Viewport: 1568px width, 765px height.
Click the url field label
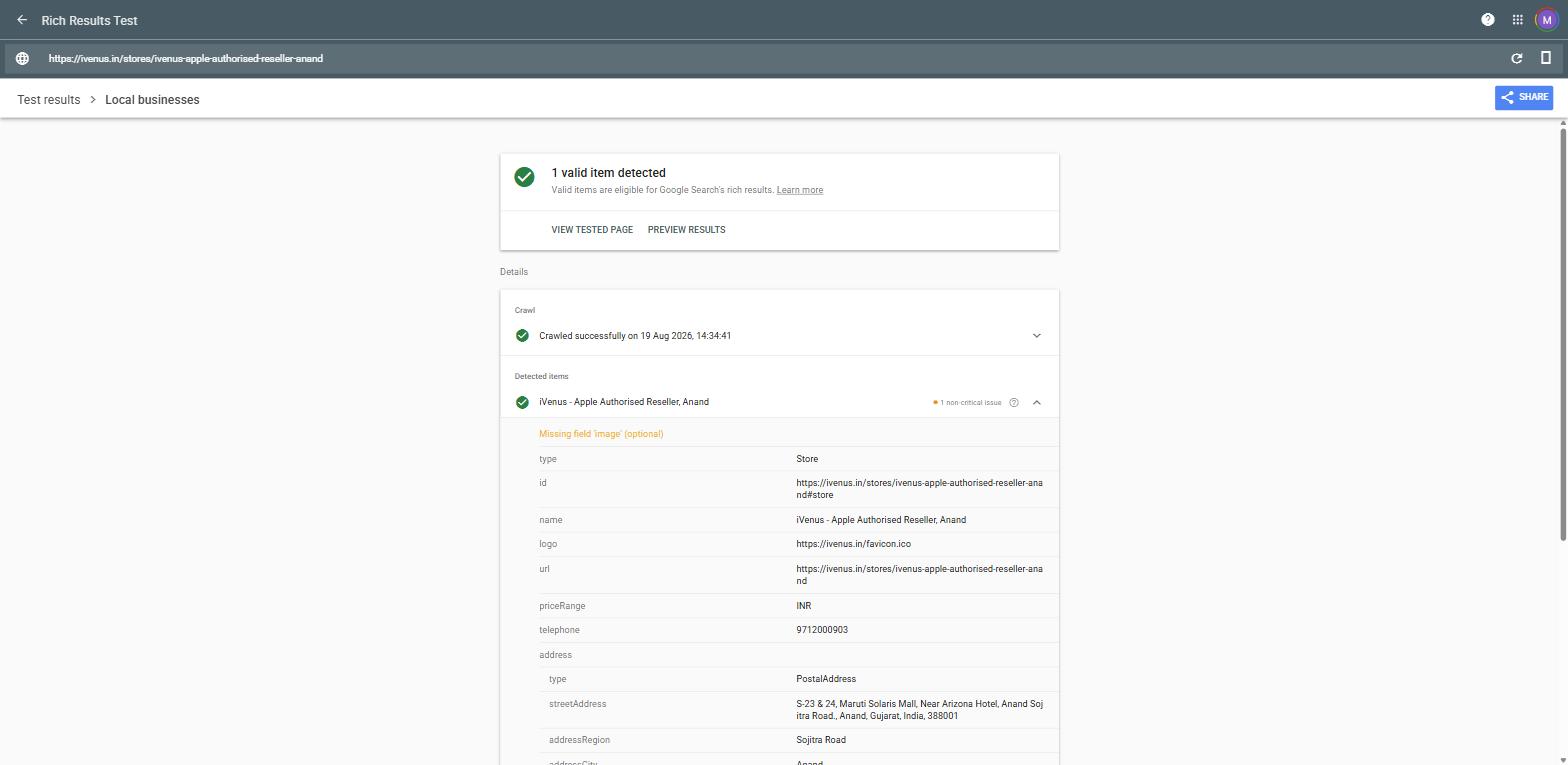(x=544, y=569)
